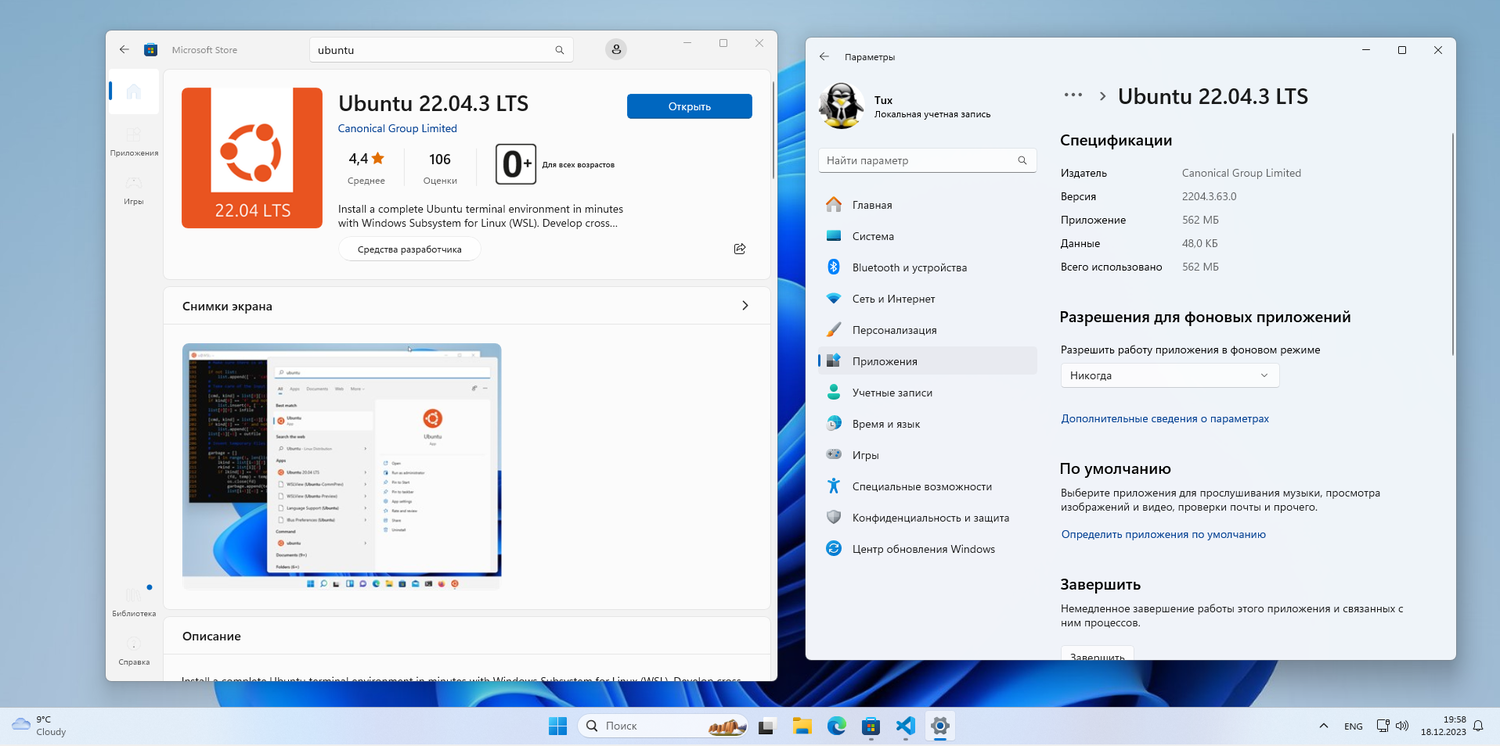Open the Canonical Group Limited publisher link in Store

397,129
